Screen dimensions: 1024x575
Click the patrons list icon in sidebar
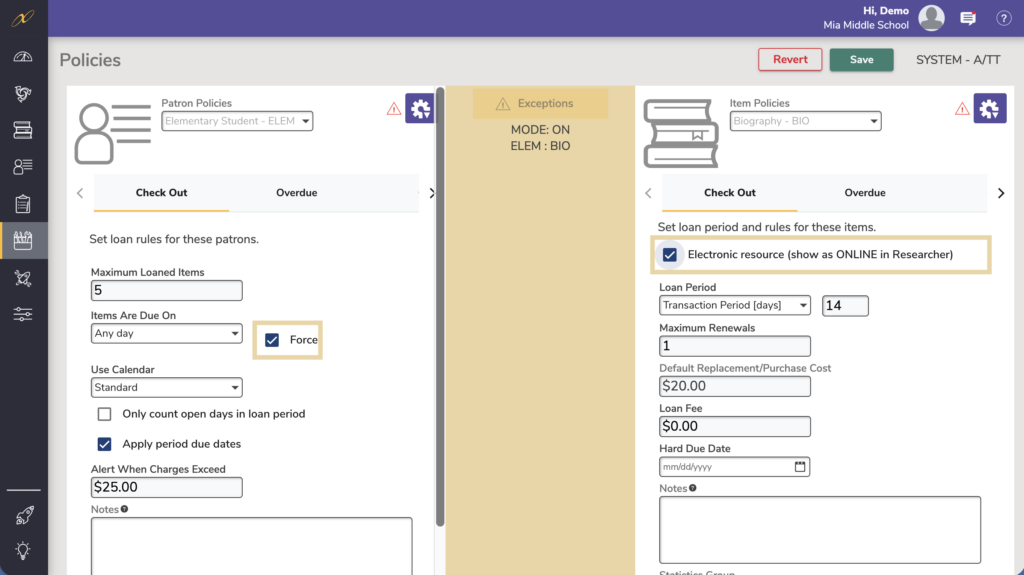tap(23, 167)
